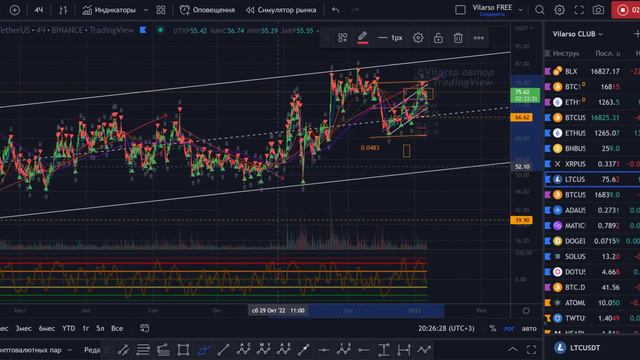Open drawing settings gear in floating toolbar
Image resolution: width=640 pixels, height=360 pixels.
tap(418, 38)
